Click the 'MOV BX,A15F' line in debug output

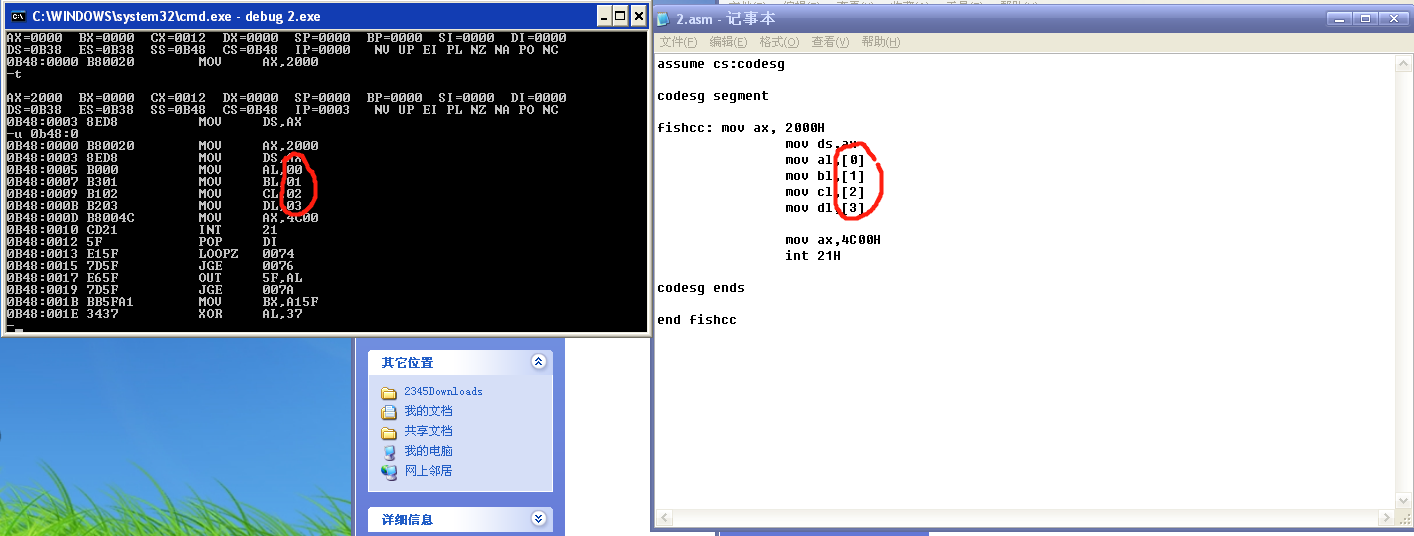coord(162,302)
